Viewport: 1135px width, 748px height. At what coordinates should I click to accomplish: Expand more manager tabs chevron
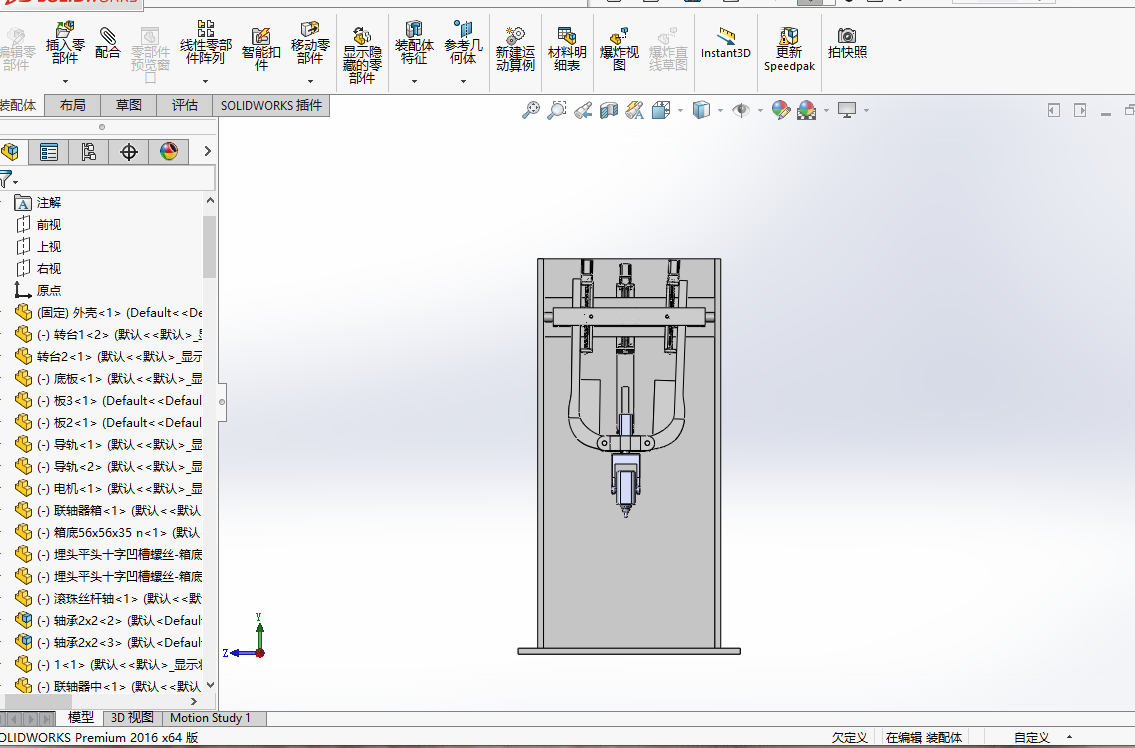(208, 151)
